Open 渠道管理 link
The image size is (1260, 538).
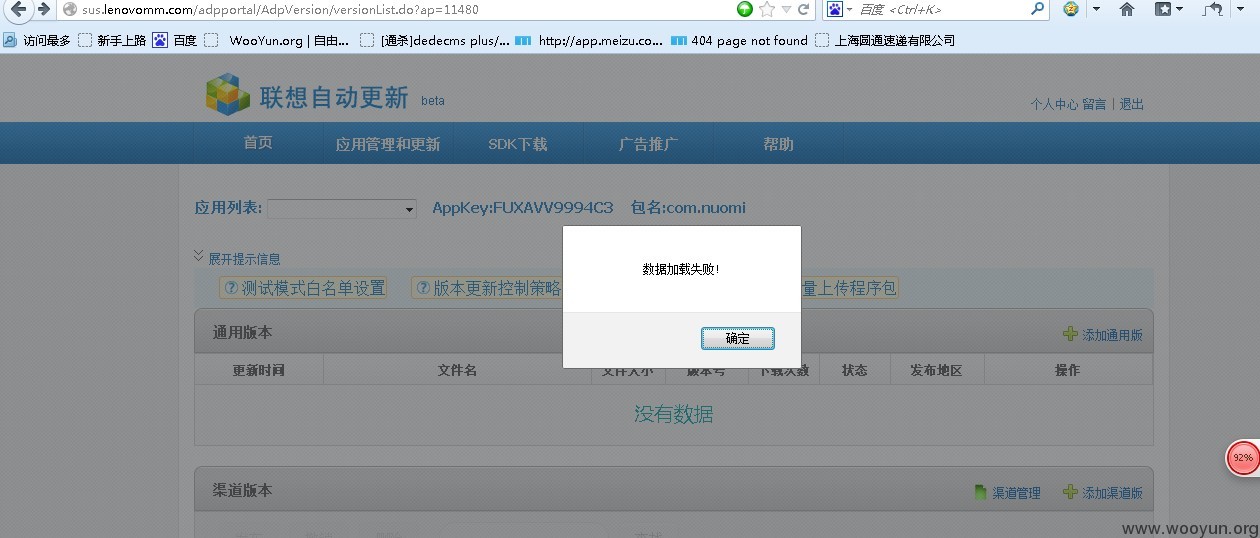click(1016, 493)
